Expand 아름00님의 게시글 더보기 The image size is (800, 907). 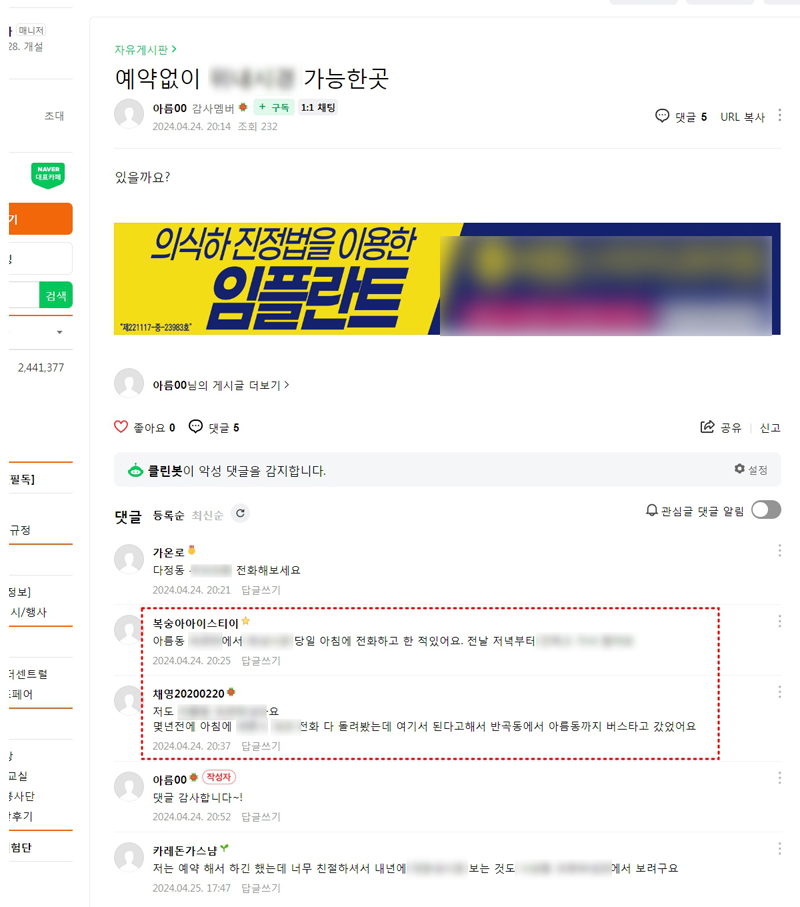coord(220,385)
